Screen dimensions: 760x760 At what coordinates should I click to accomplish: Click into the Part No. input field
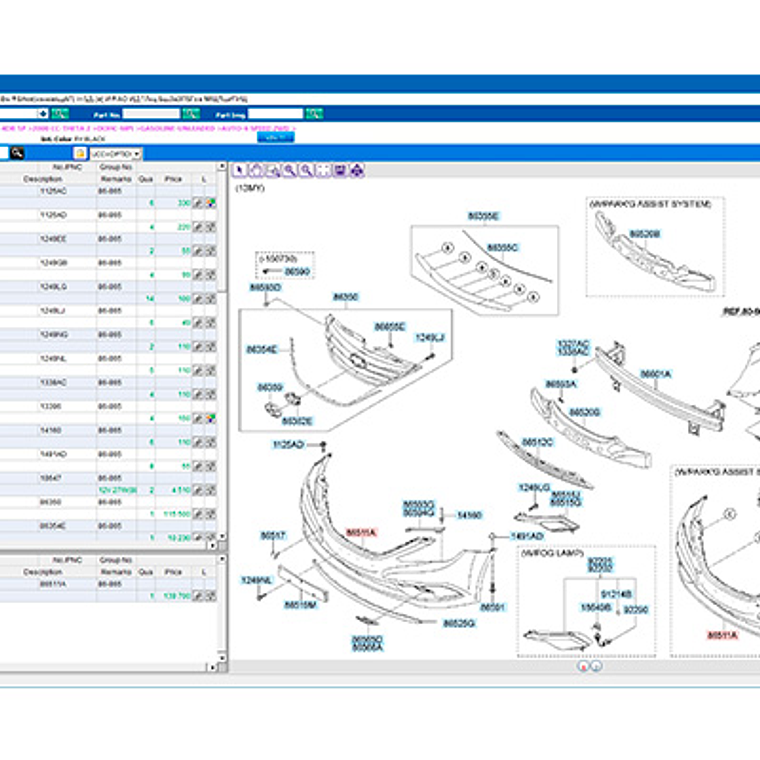pyautogui.click(x=150, y=115)
